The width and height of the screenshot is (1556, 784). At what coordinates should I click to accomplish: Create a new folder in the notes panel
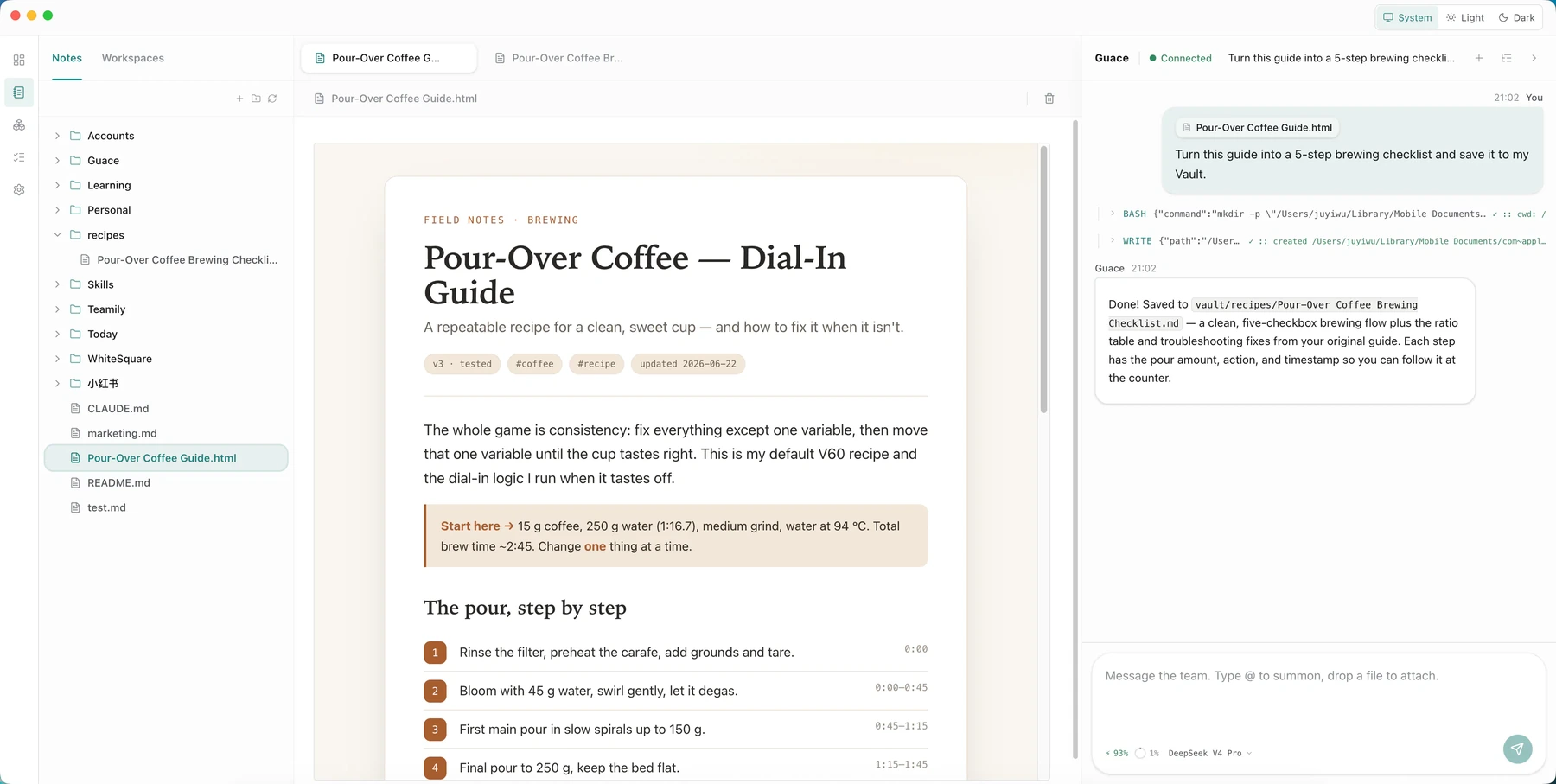click(256, 99)
